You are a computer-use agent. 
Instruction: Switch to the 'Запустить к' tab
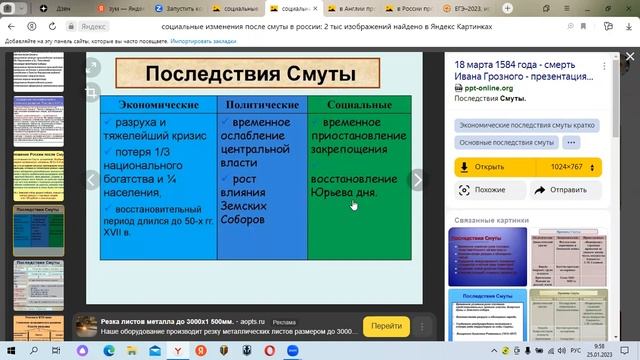pos(178,8)
